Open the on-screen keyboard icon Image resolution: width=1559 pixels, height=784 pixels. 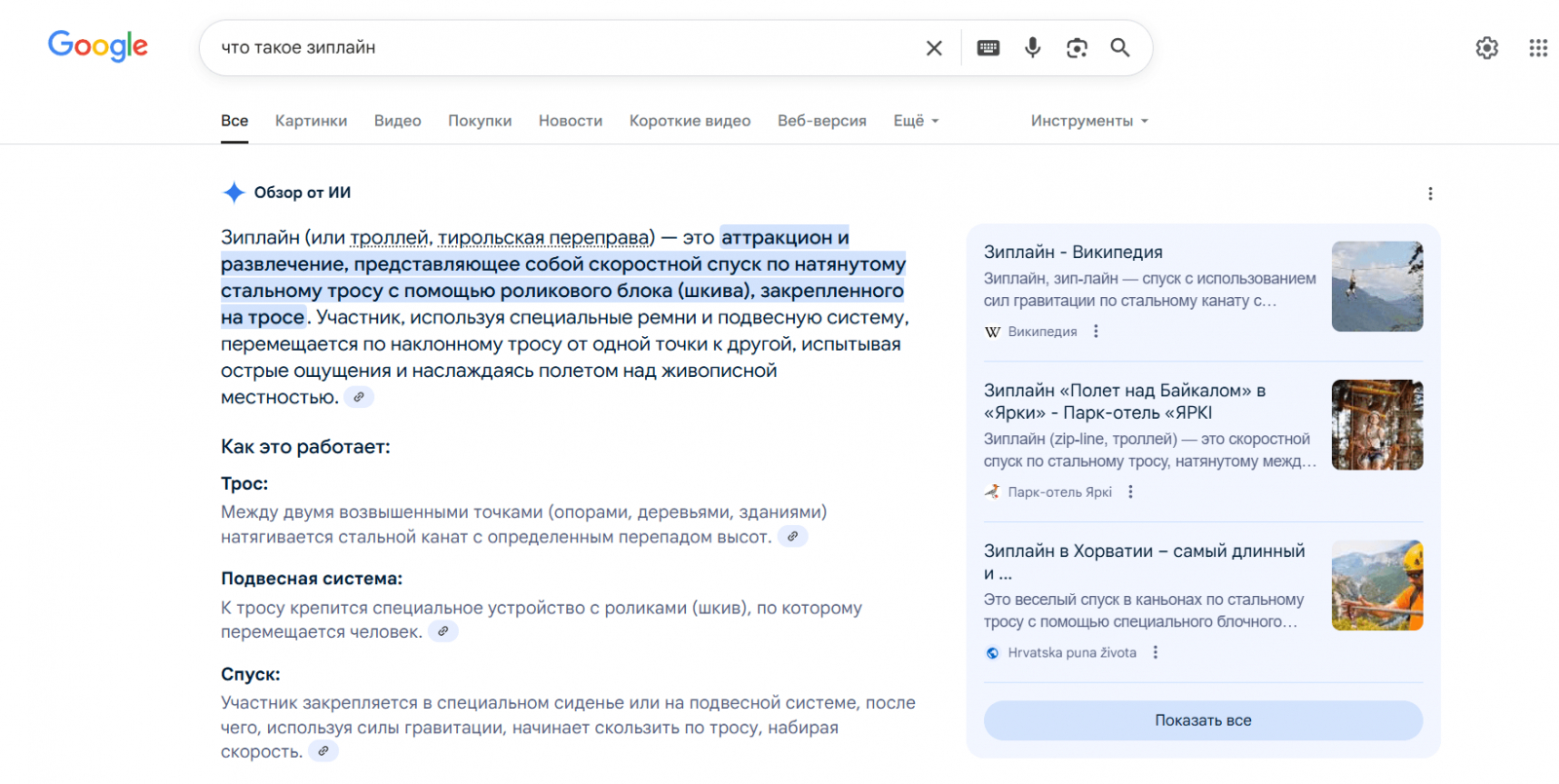coord(988,48)
